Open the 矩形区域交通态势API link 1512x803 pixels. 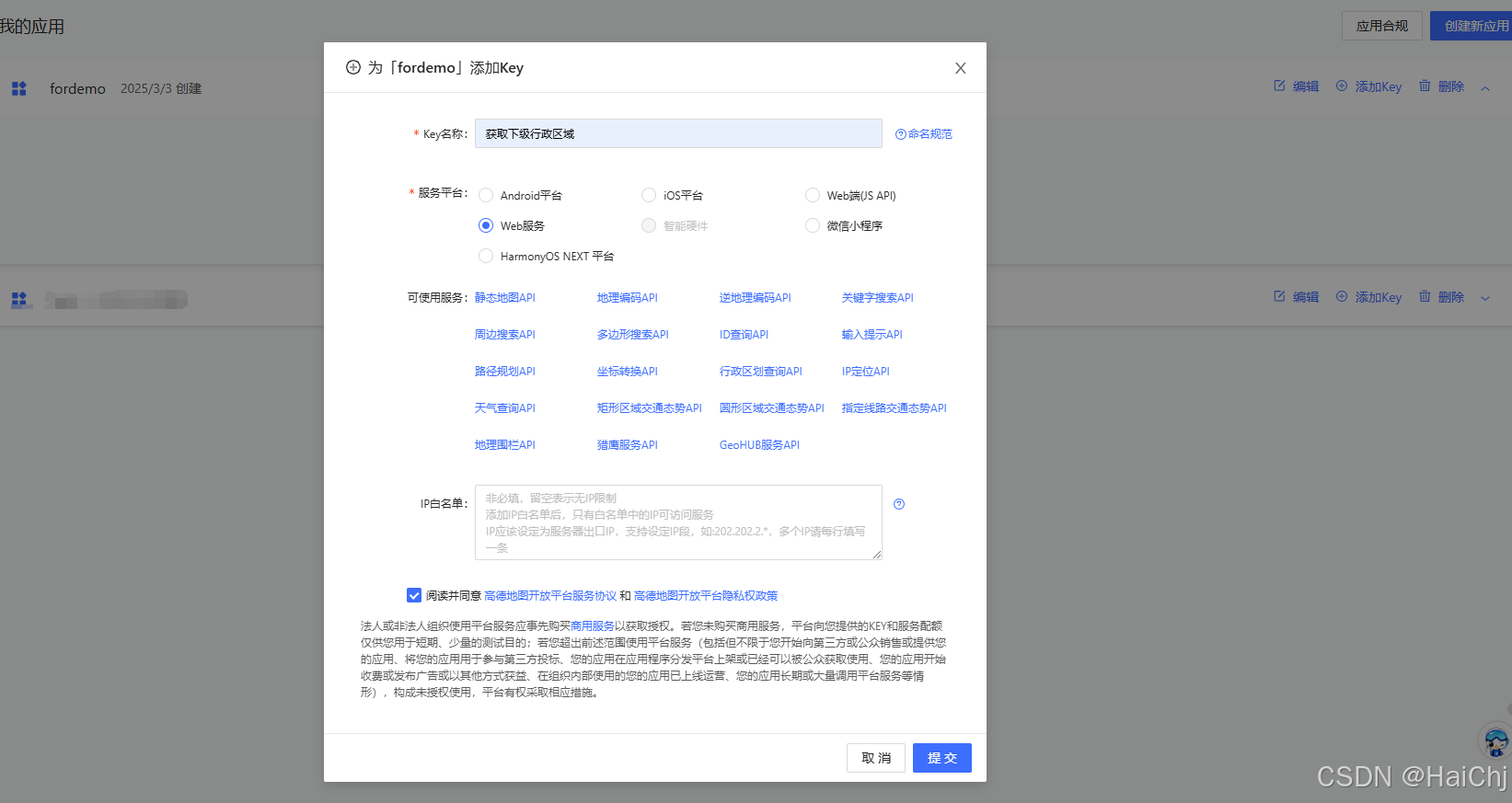[x=650, y=408]
